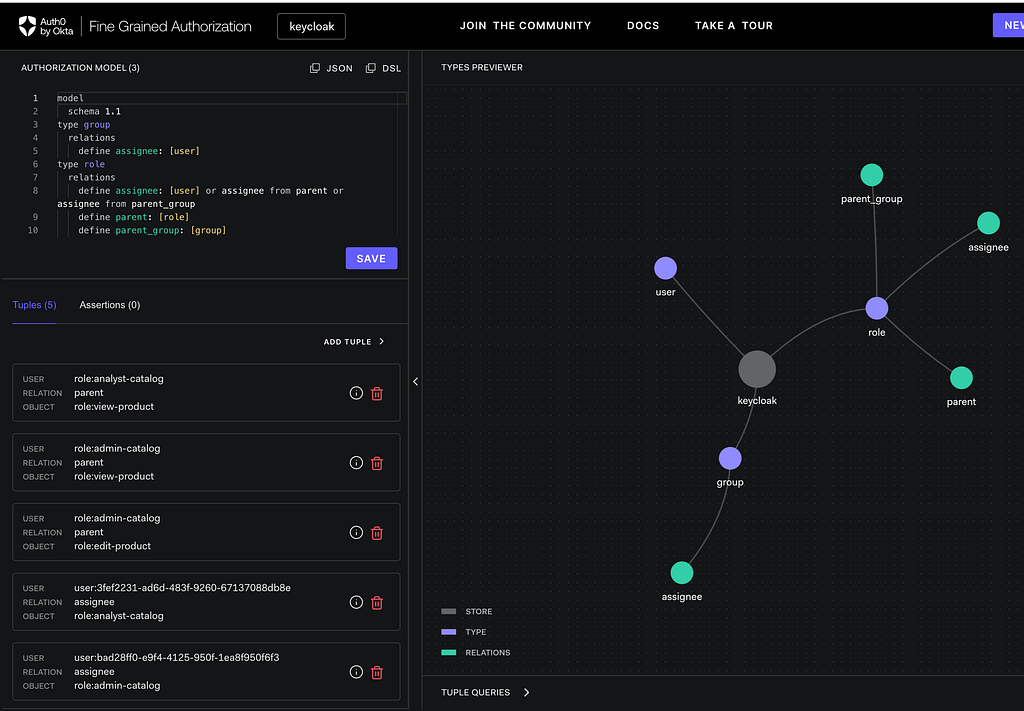Click the Store legend gray swatch
1024x711 pixels.
point(449,612)
